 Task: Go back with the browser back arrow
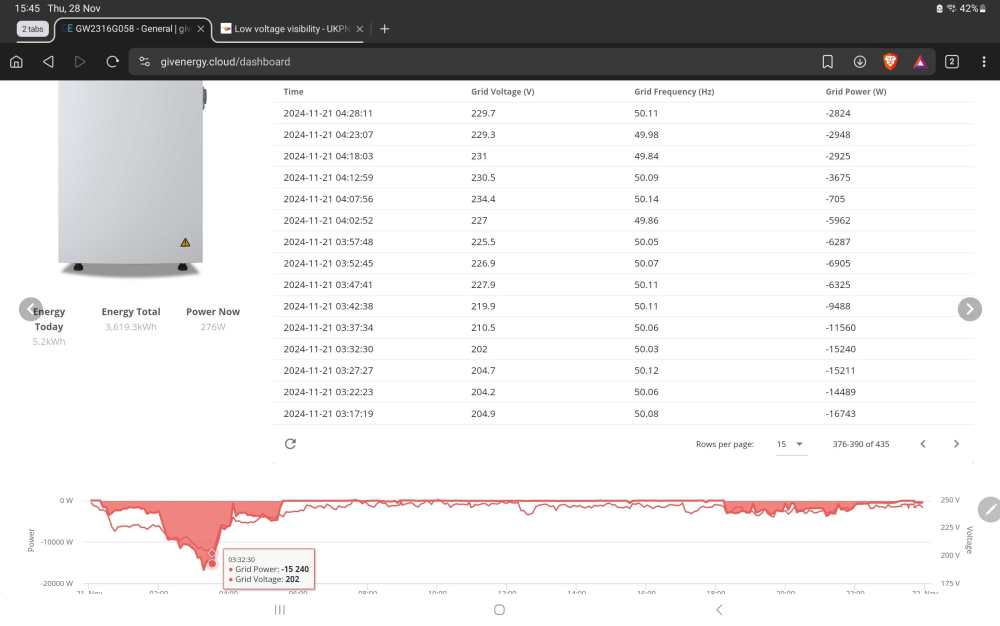pyautogui.click(x=48, y=62)
